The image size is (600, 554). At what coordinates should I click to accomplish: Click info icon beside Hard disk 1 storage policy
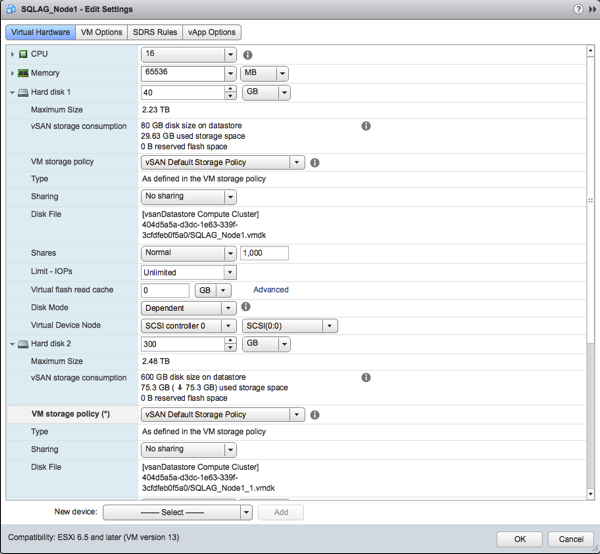[x=315, y=162]
